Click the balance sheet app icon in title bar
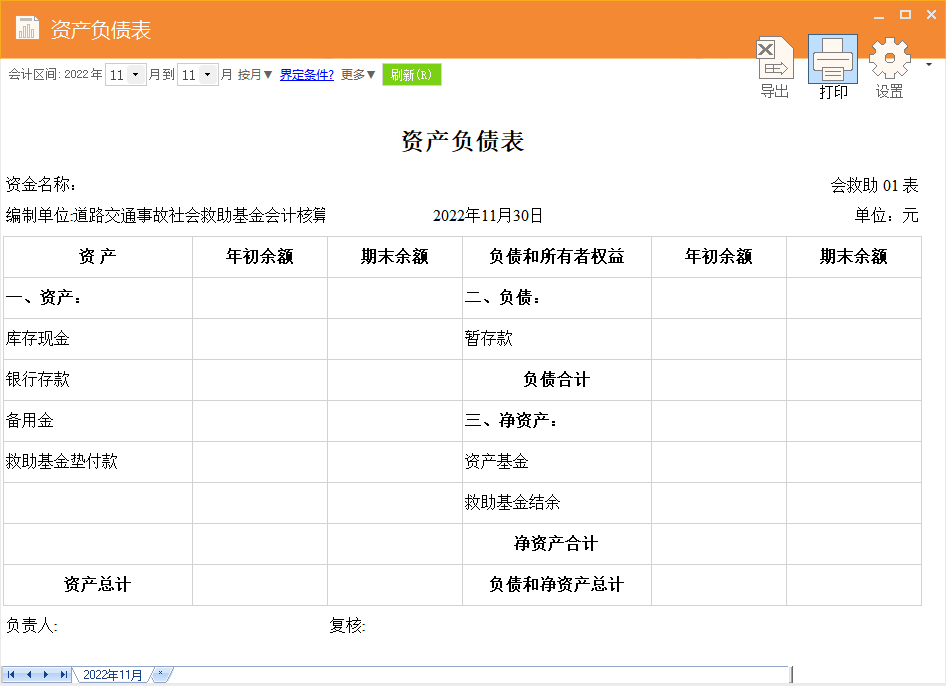 click(x=27, y=29)
